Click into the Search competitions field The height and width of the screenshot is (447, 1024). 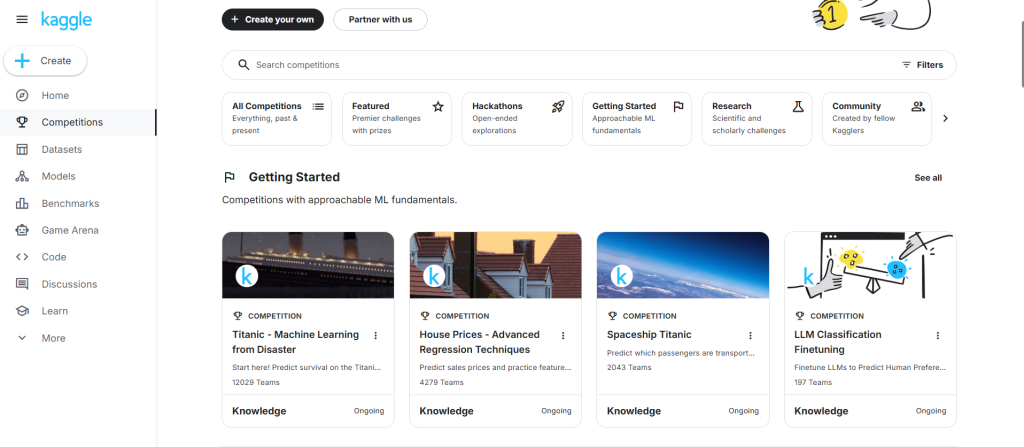click(x=560, y=65)
